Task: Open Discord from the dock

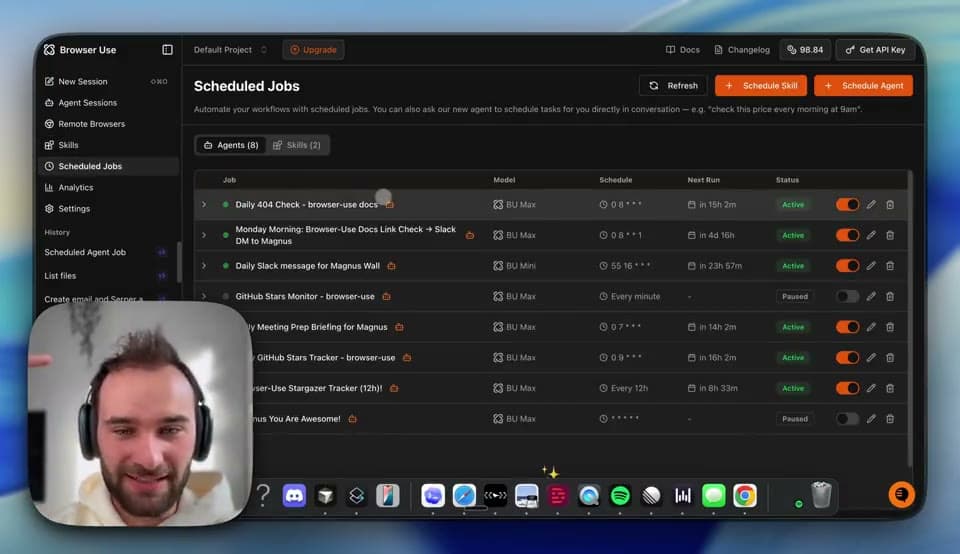Action: (x=294, y=495)
